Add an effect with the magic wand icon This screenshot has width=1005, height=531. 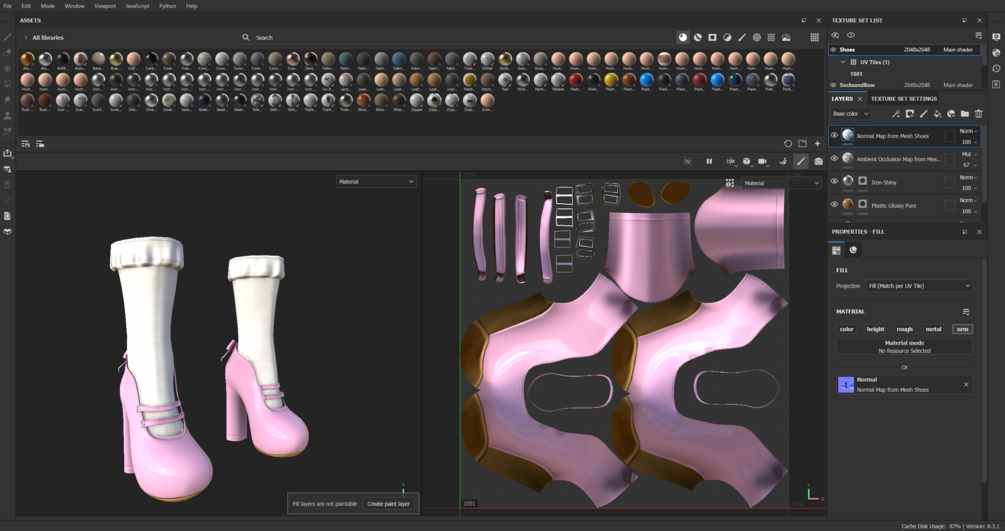(x=895, y=114)
